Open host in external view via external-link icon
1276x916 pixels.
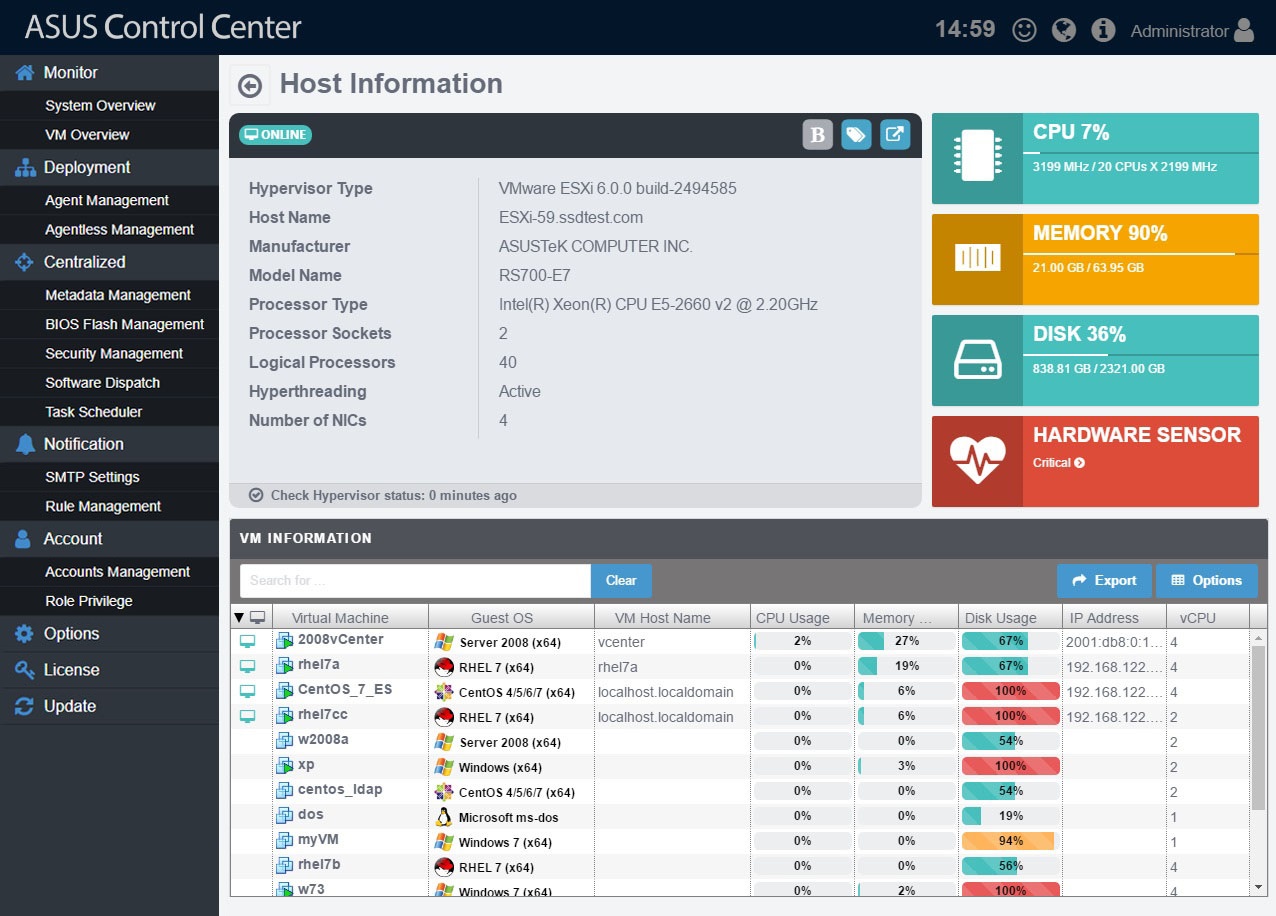point(895,134)
